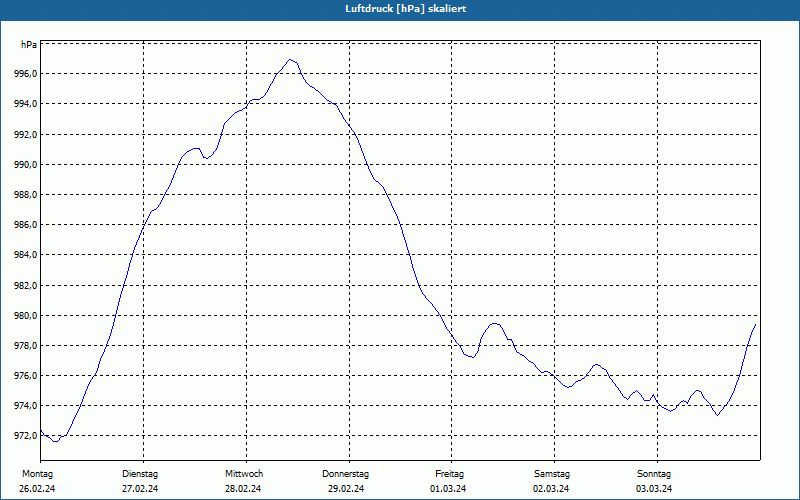Click the date 28.02.24

pos(243,489)
